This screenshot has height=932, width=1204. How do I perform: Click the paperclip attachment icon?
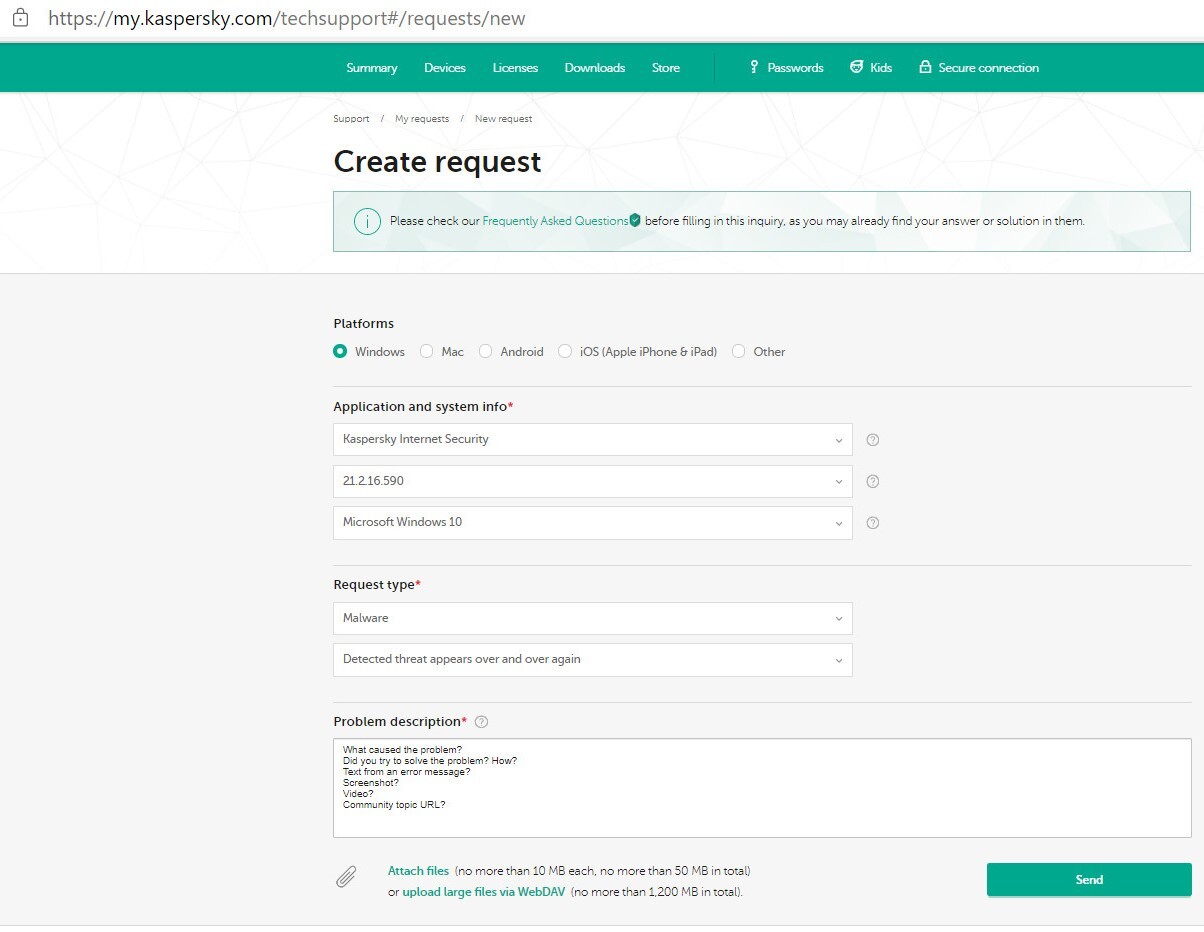tap(345, 877)
